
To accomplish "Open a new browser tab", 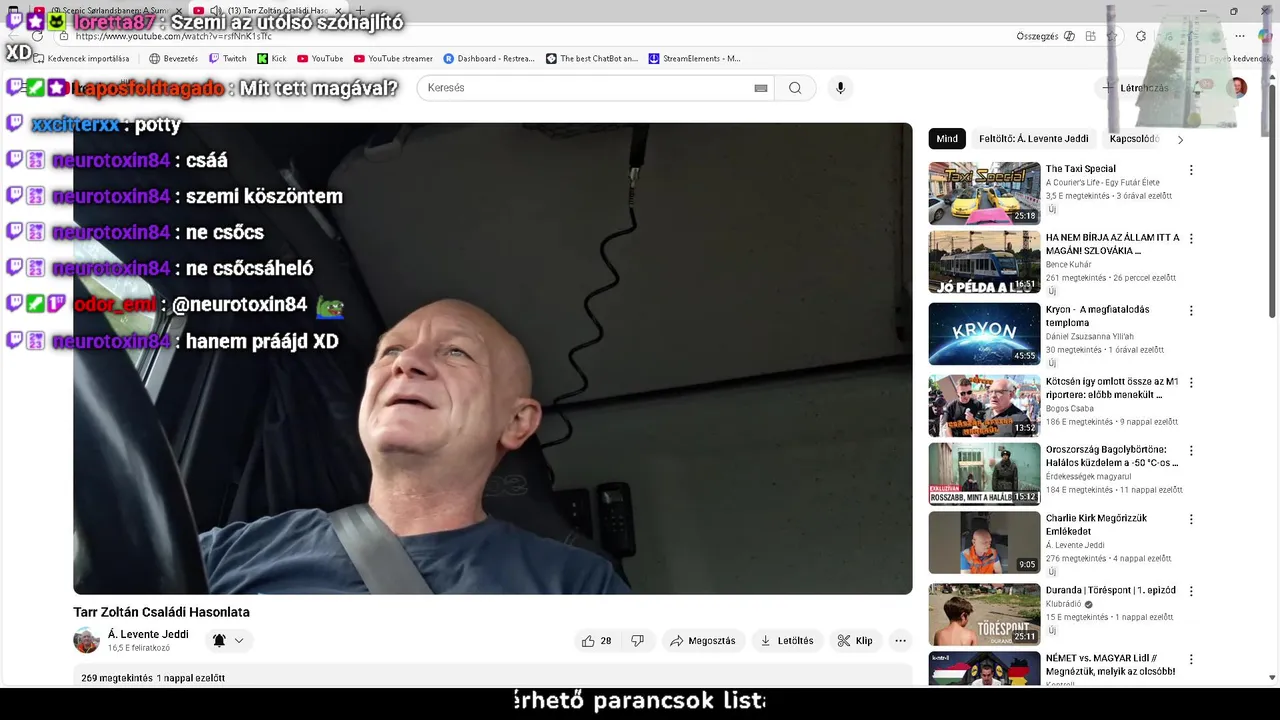I will 360,11.
